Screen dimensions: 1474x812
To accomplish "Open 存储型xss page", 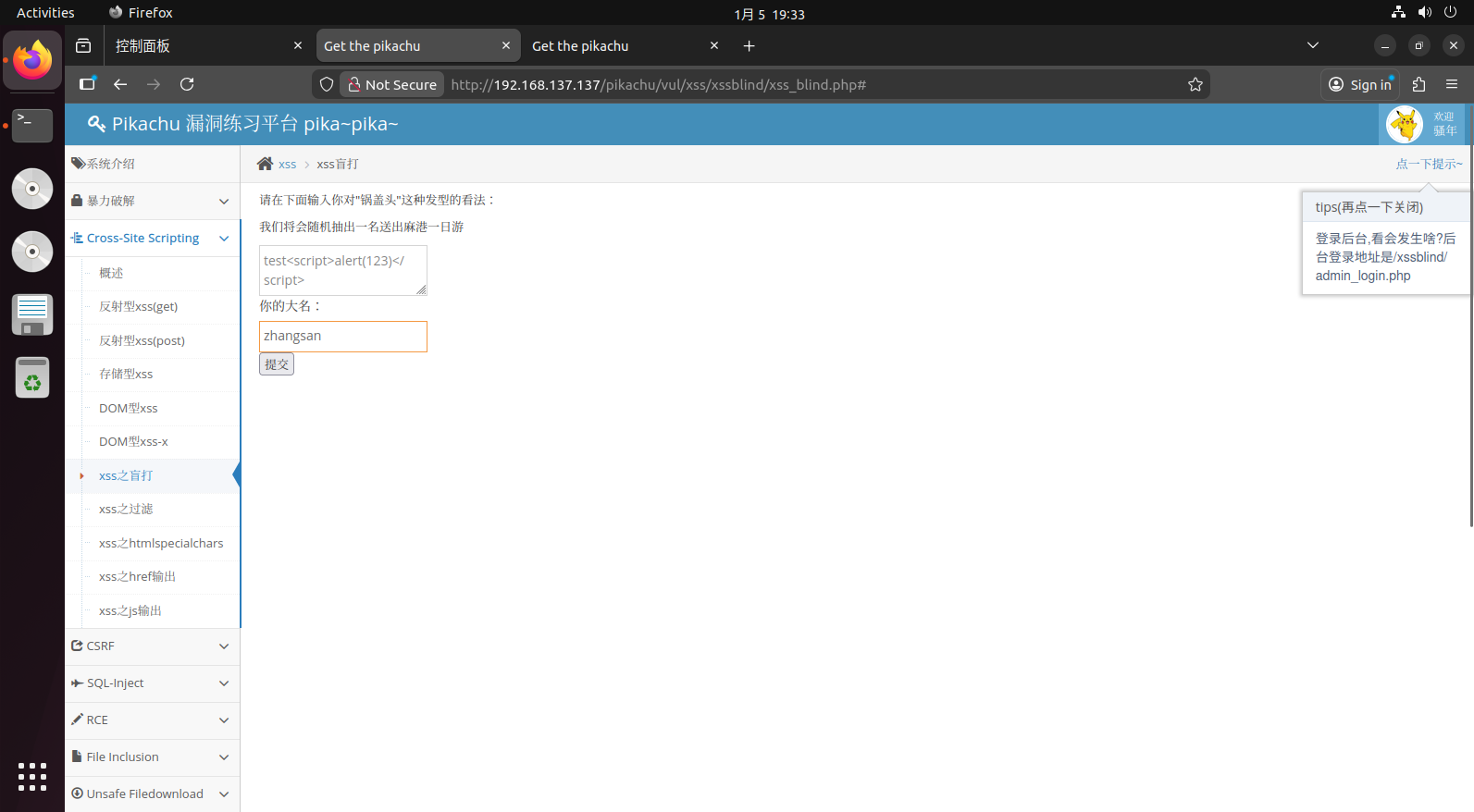I will pos(126,374).
